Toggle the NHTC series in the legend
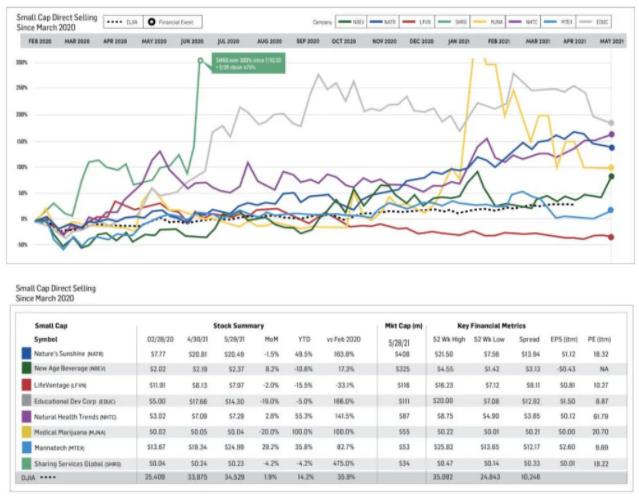639x497 pixels. click(x=523, y=22)
